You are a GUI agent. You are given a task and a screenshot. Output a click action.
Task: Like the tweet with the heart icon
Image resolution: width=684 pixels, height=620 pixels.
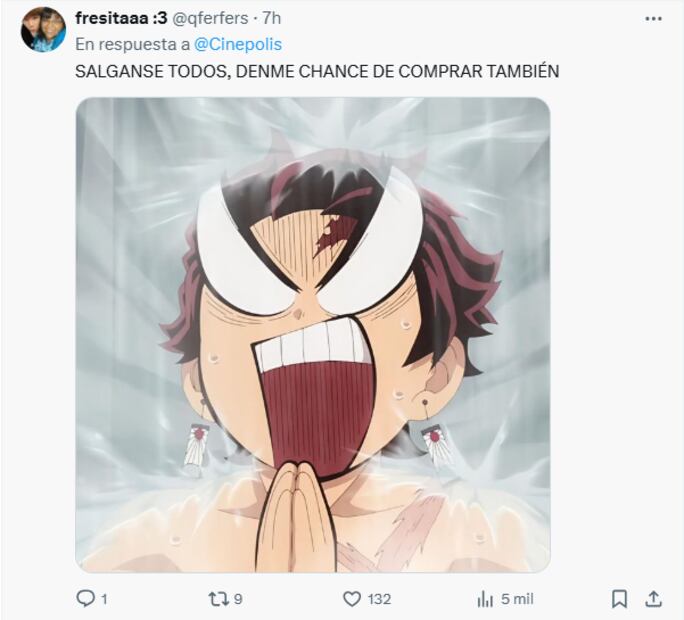coord(352,598)
